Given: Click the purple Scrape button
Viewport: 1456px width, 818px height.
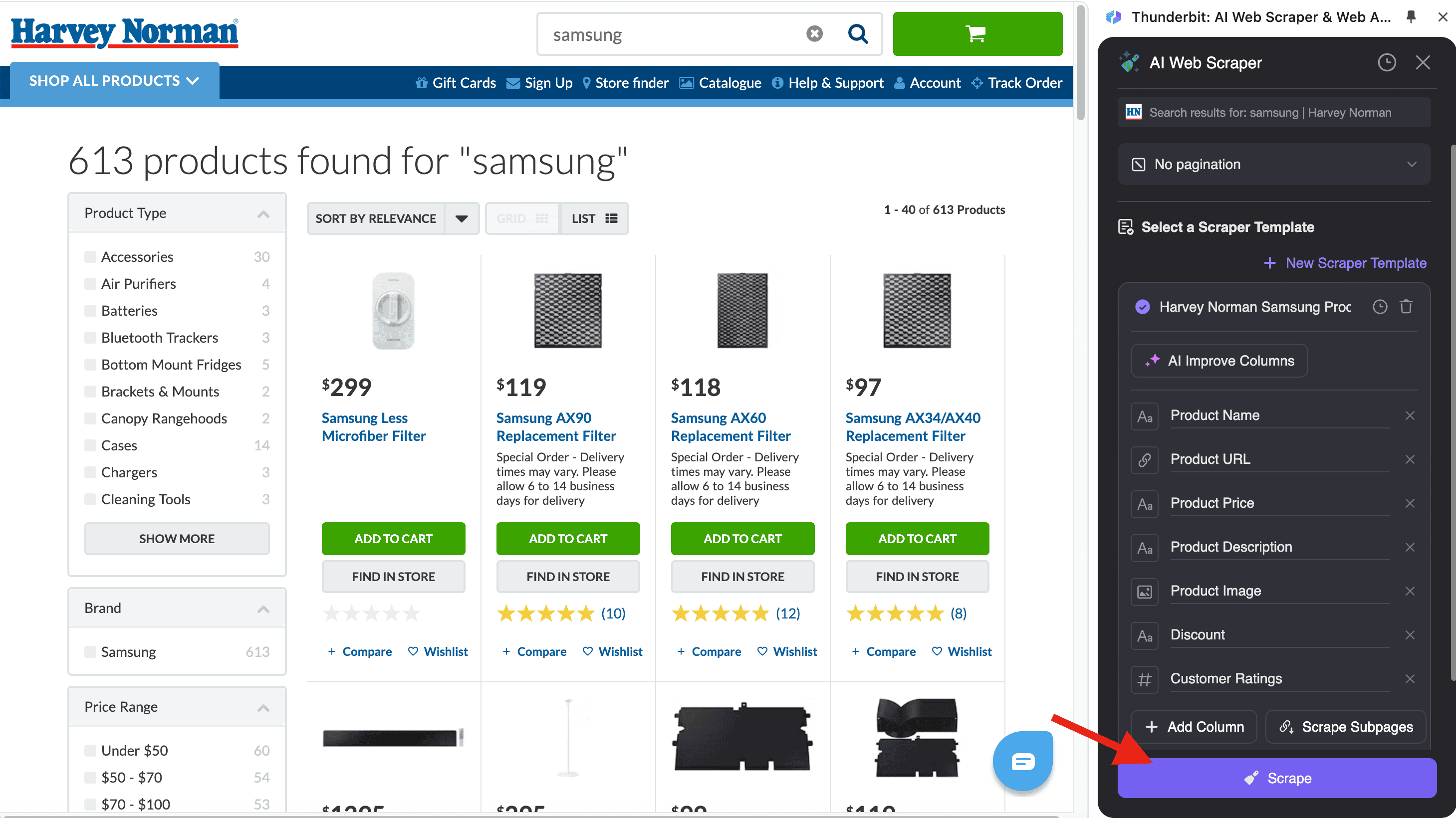Looking at the screenshot, I should pos(1277,778).
